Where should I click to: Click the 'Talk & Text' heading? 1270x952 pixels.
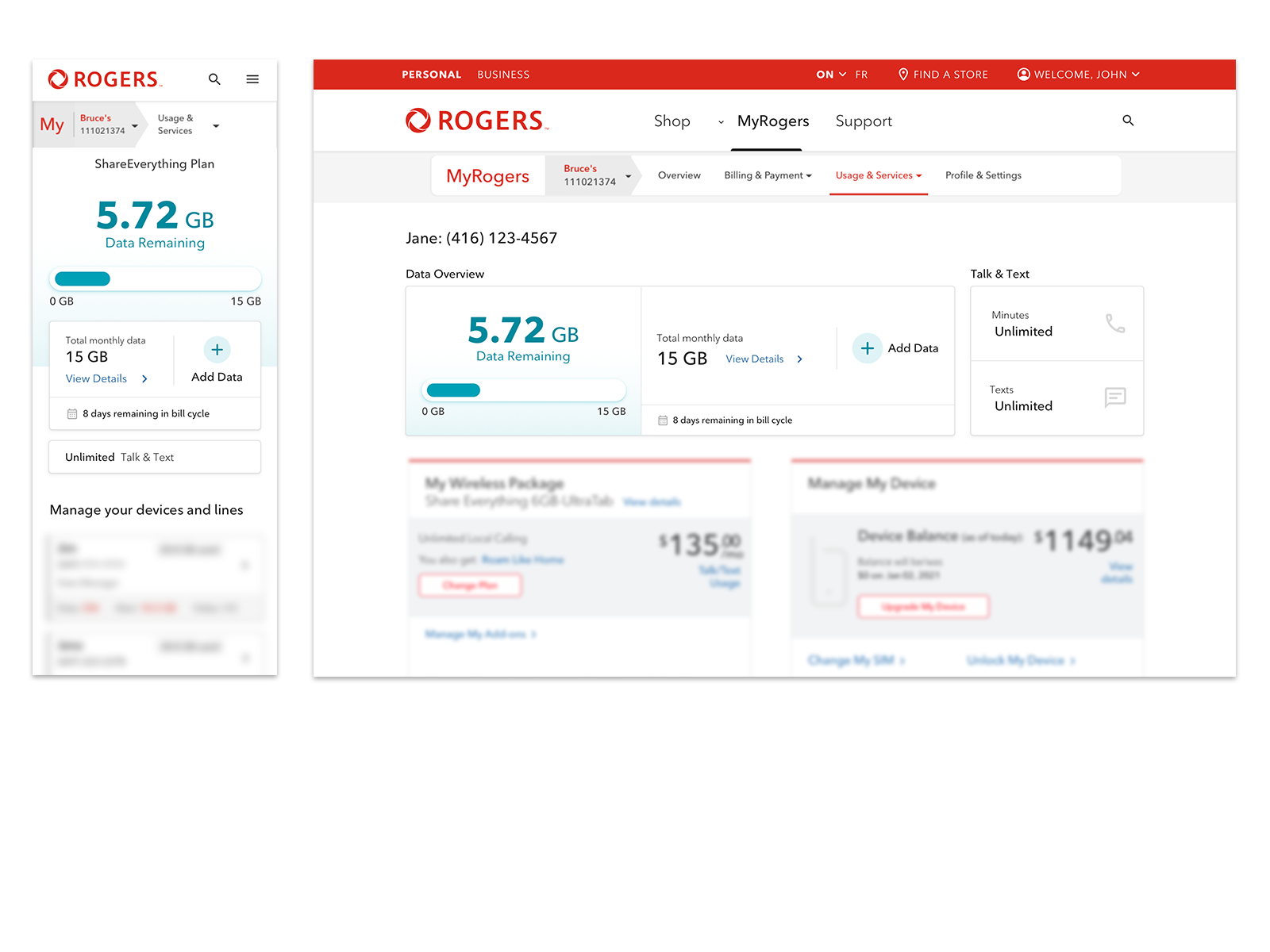[999, 274]
